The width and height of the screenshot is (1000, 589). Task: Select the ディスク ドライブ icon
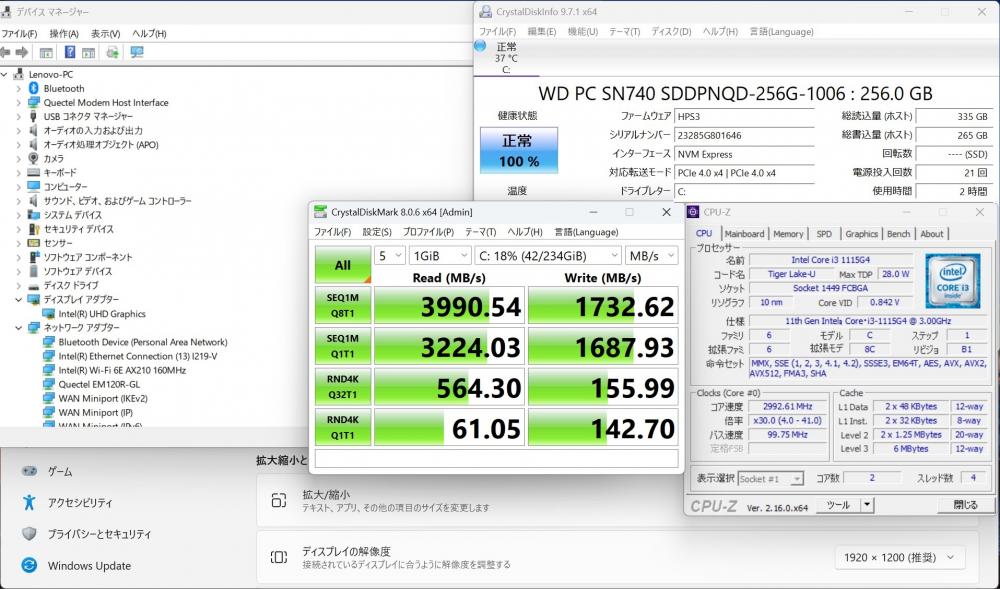[x=34, y=286]
